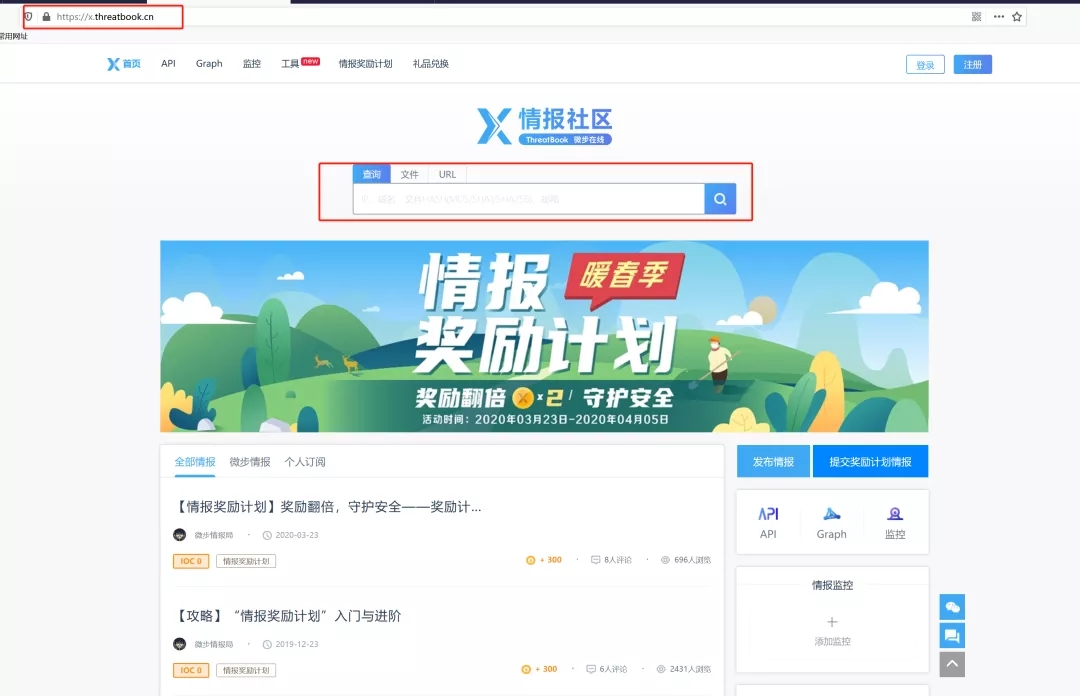Click the 情报奖励计划 spring banner image
Screen dimensions: 1080x696
[x=544, y=336]
